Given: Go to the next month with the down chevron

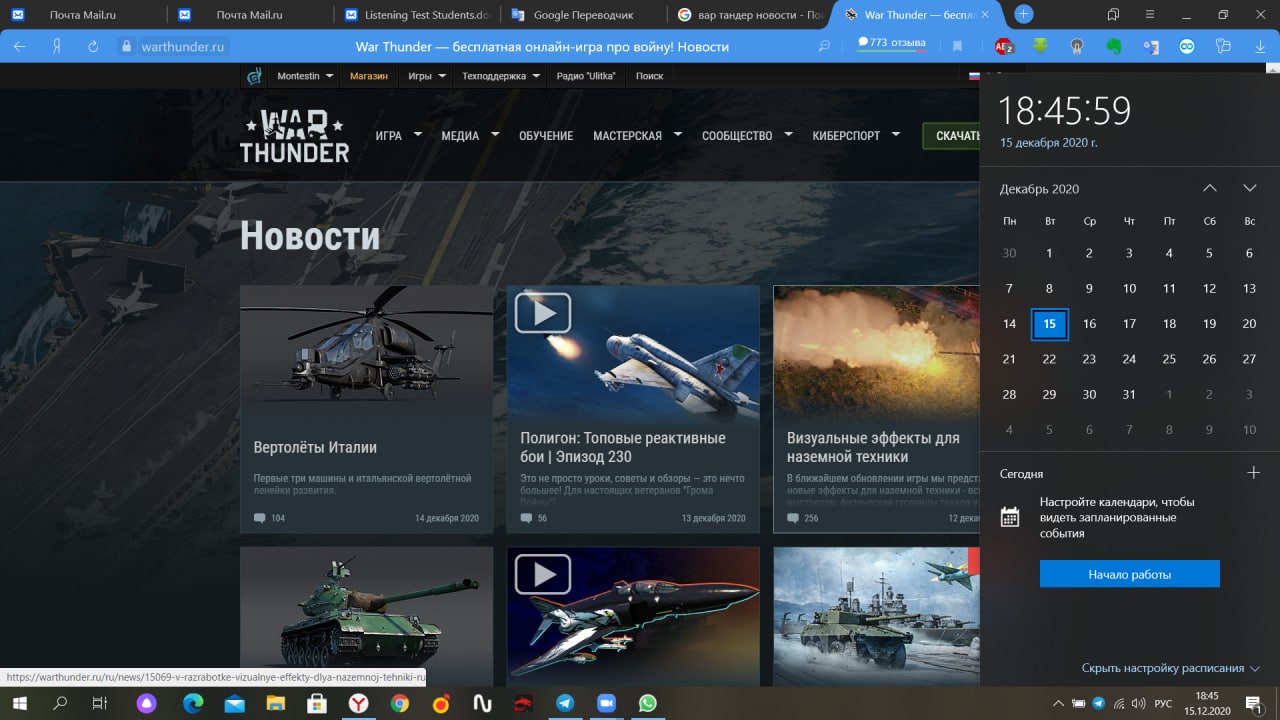Looking at the screenshot, I should [1249, 188].
